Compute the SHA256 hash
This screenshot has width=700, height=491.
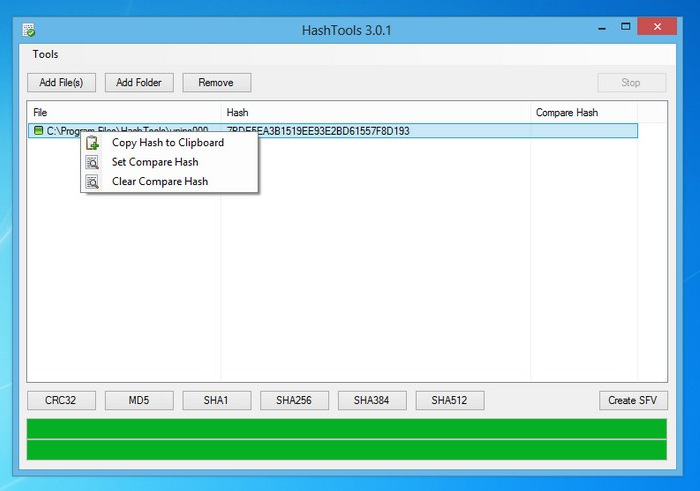pyautogui.click(x=294, y=400)
